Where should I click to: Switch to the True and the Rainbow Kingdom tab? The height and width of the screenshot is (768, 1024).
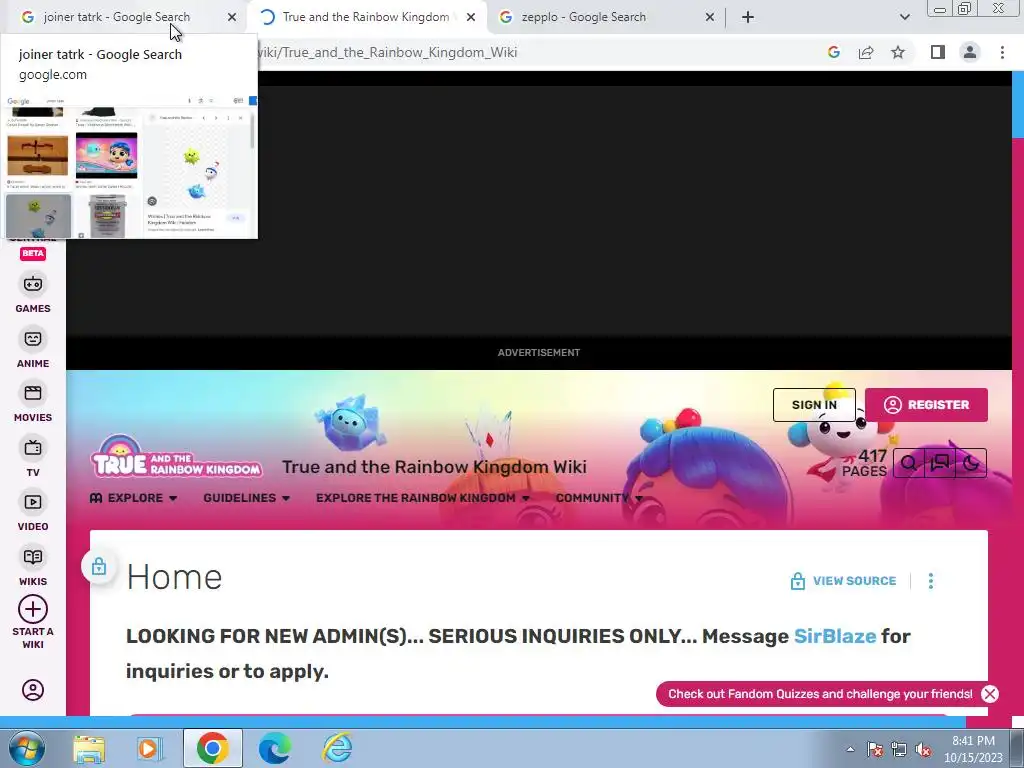[366, 17]
